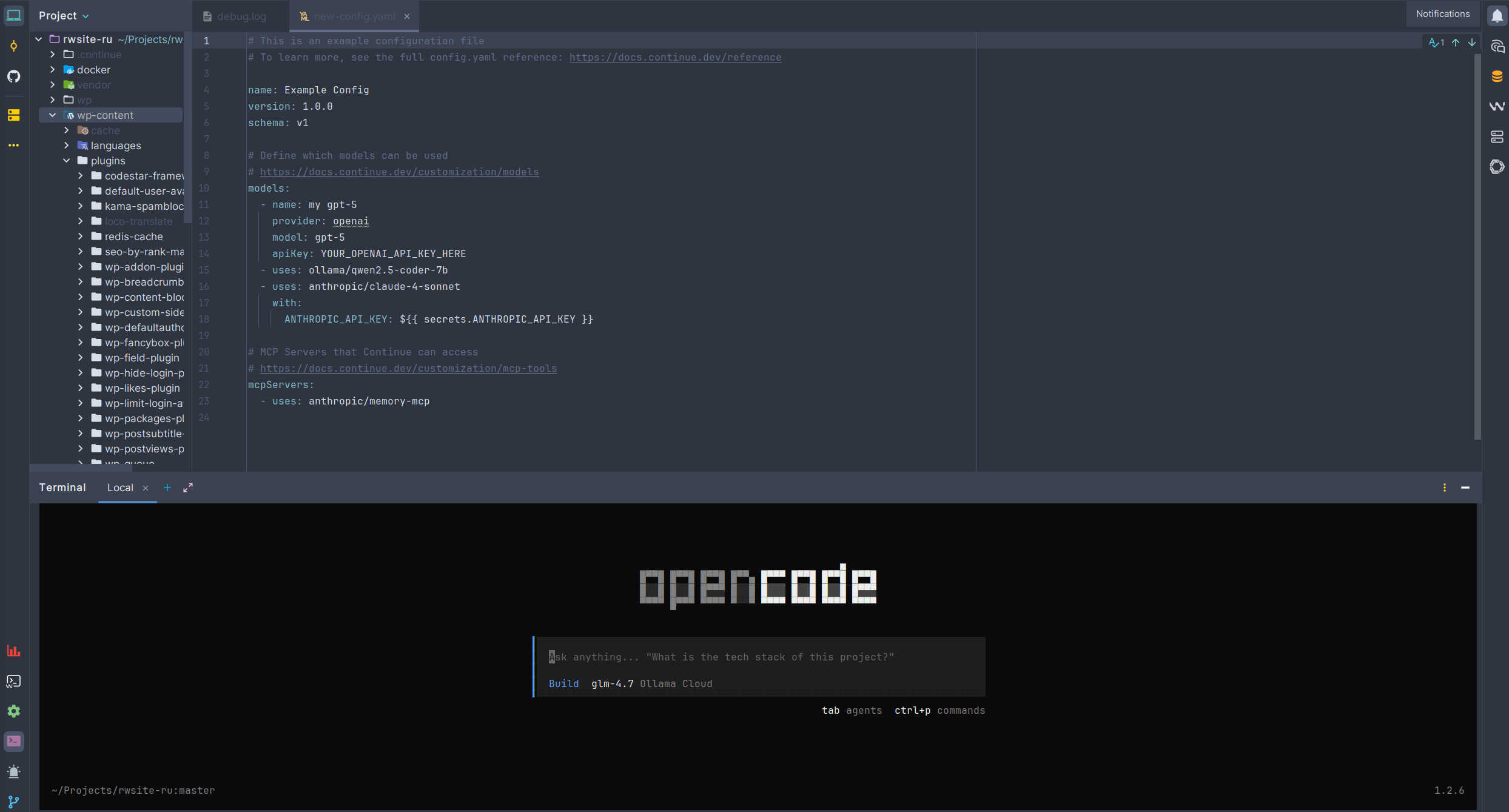Open the Git branches tool icon

coord(13,802)
